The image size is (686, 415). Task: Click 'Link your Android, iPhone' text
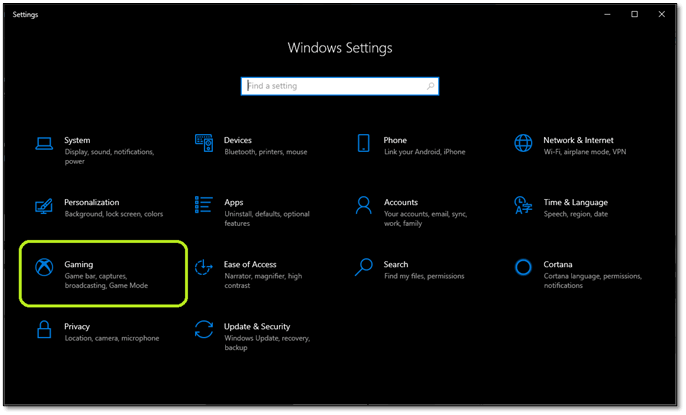(425, 152)
